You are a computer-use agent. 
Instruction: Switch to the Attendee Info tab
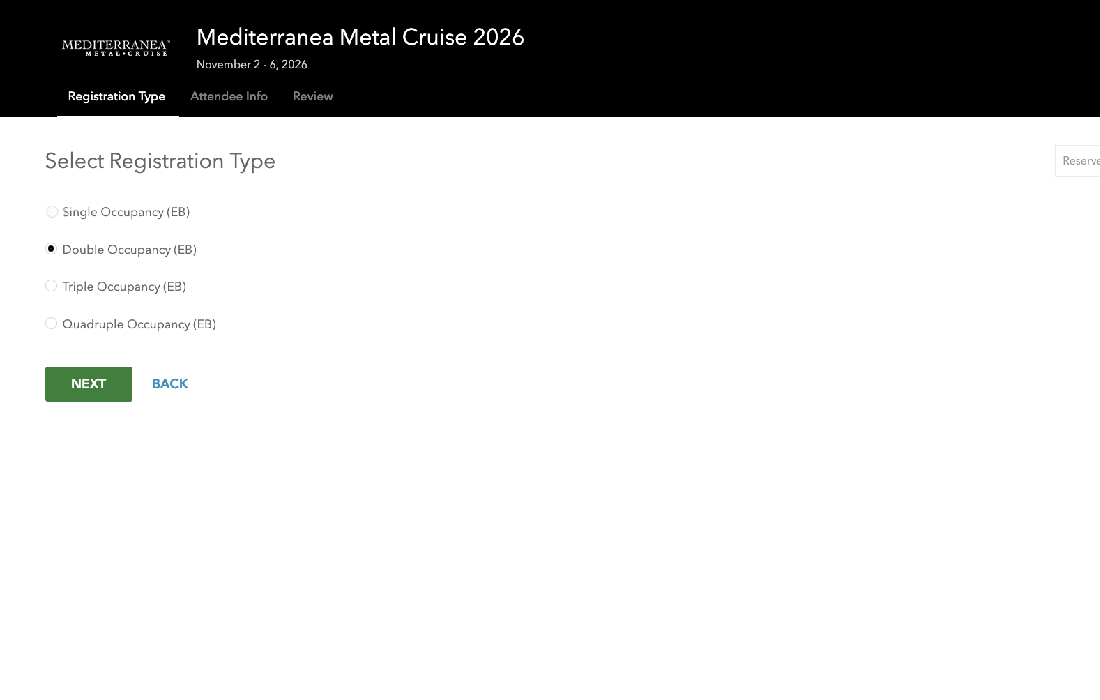[x=229, y=97]
